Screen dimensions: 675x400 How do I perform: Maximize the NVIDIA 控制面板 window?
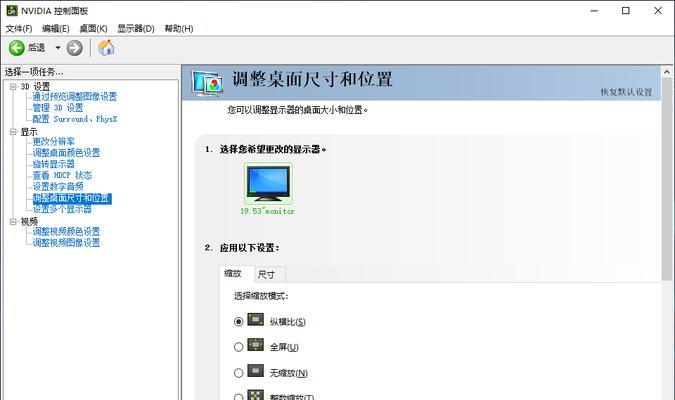point(626,10)
